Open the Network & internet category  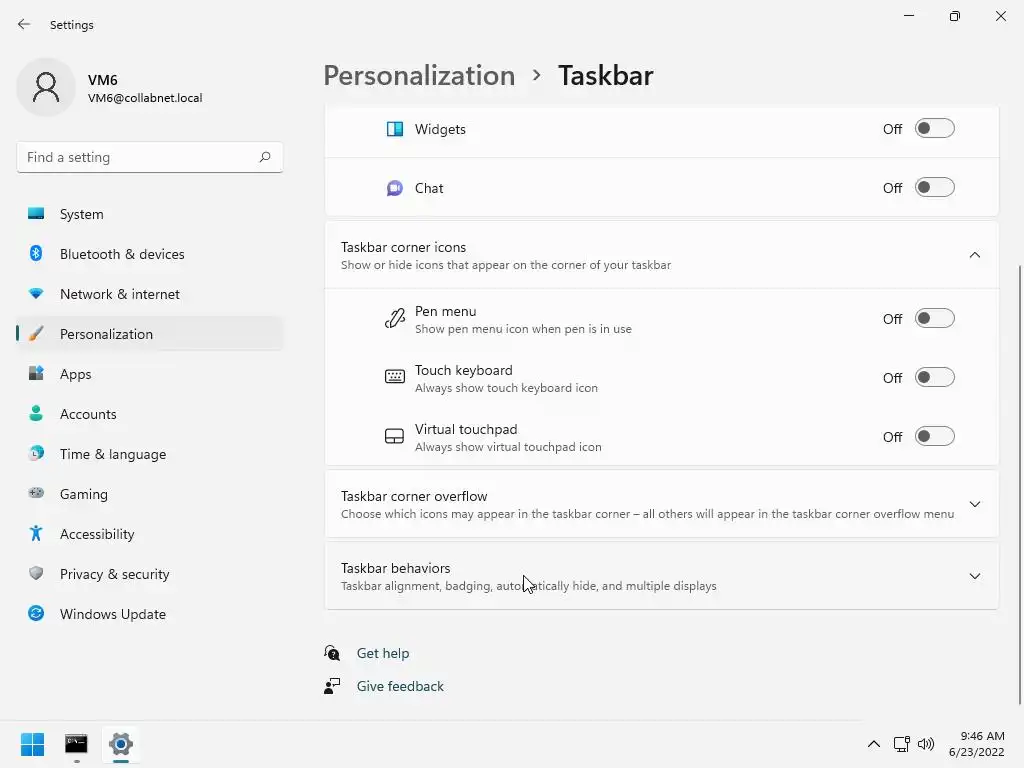tap(120, 294)
